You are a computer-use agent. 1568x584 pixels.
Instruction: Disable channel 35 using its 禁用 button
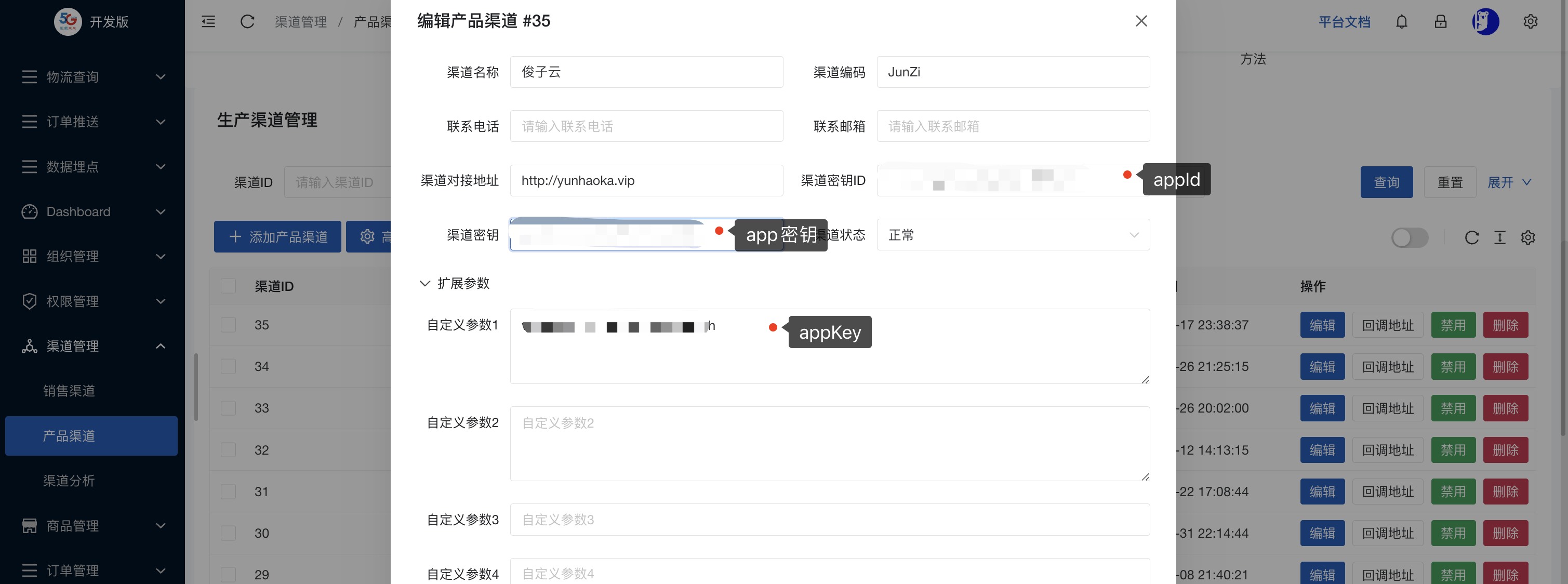[1454, 325]
